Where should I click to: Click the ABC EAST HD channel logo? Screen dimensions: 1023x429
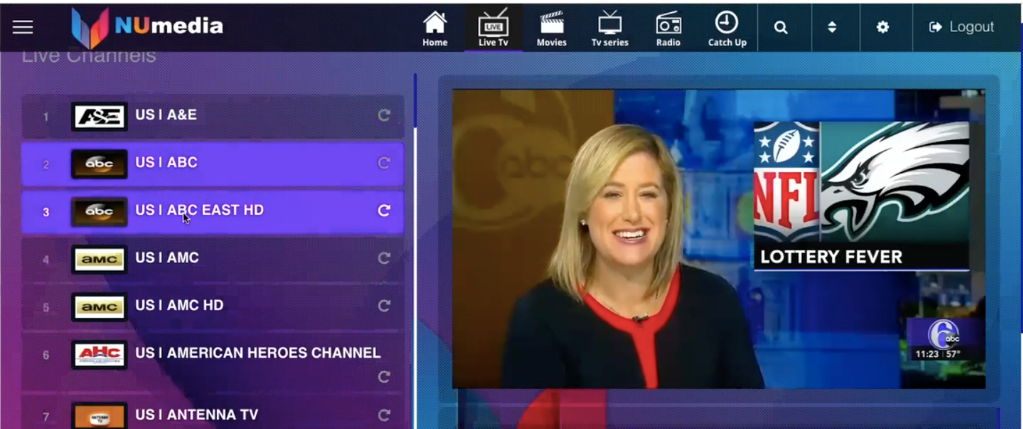pyautogui.click(x=99, y=212)
